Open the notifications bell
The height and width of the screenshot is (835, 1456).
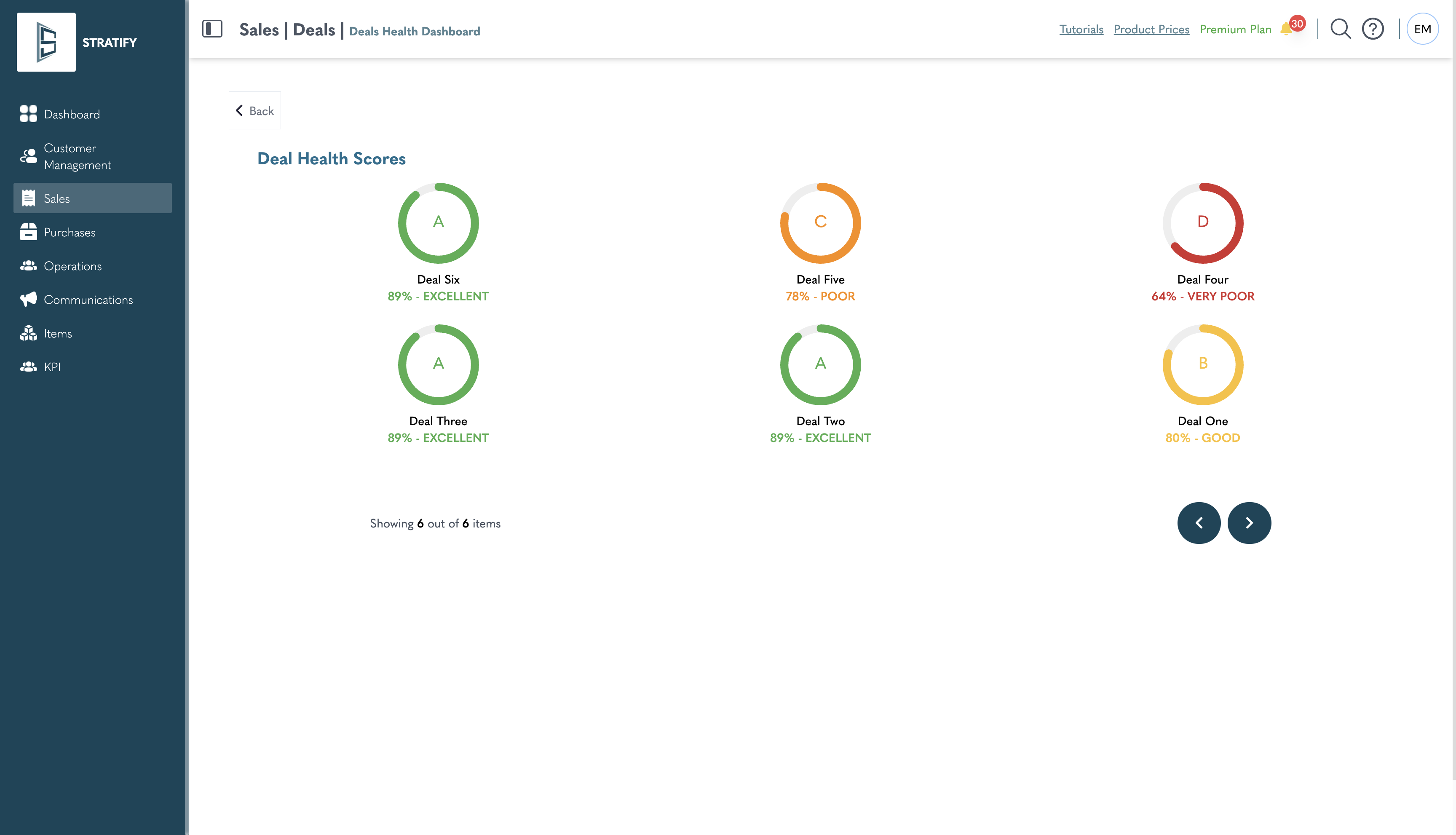(1286, 29)
